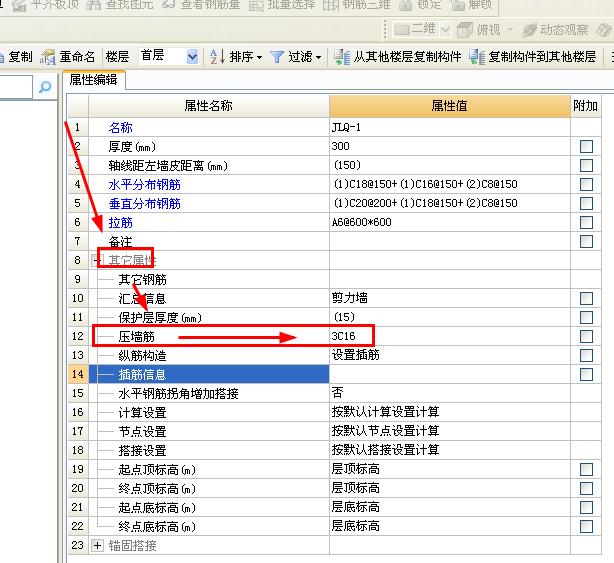Image resolution: width=614 pixels, height=563 pixels.
Task: Open the 楼层 首层 dropdown
Action: coord(192,57)
